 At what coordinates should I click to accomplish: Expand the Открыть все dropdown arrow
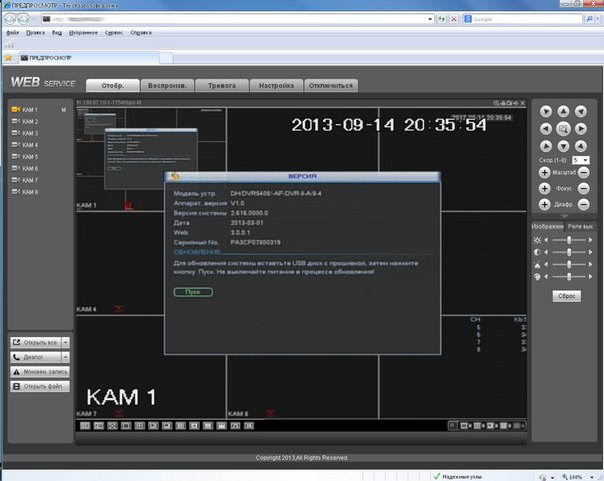[x=65, y=341]
